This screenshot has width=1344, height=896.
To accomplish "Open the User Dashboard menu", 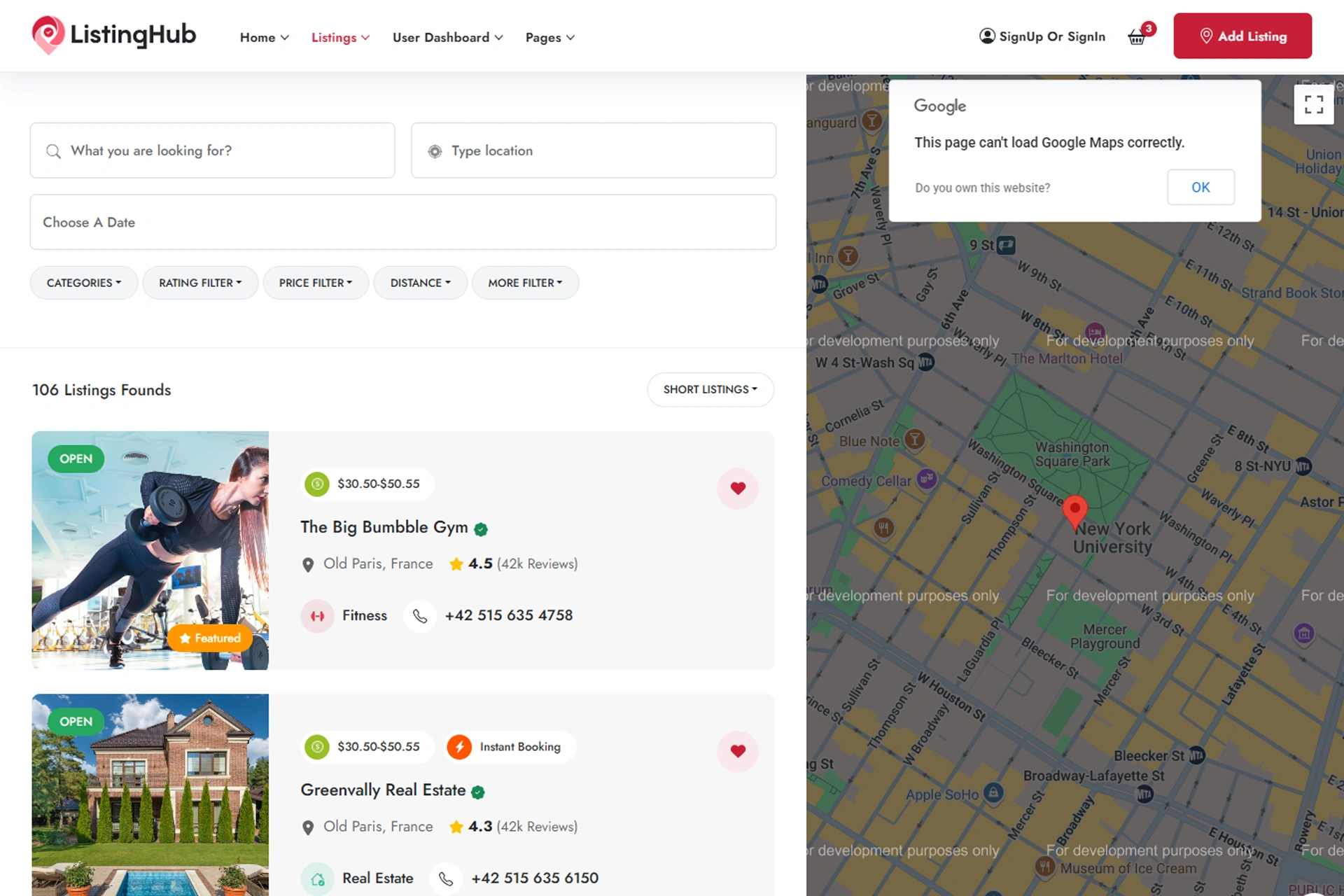I will pos(447,37).
